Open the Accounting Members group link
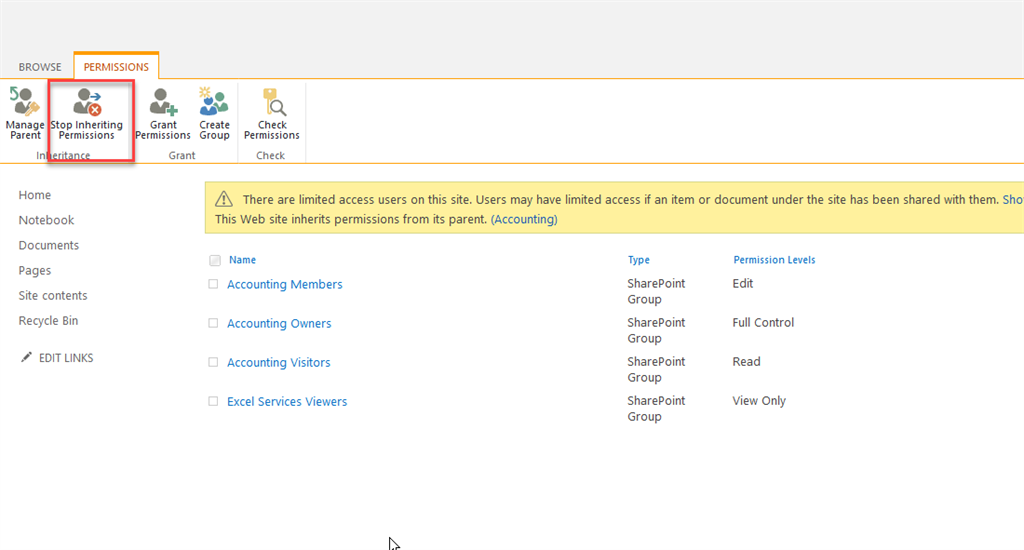 tap(285, 284)
